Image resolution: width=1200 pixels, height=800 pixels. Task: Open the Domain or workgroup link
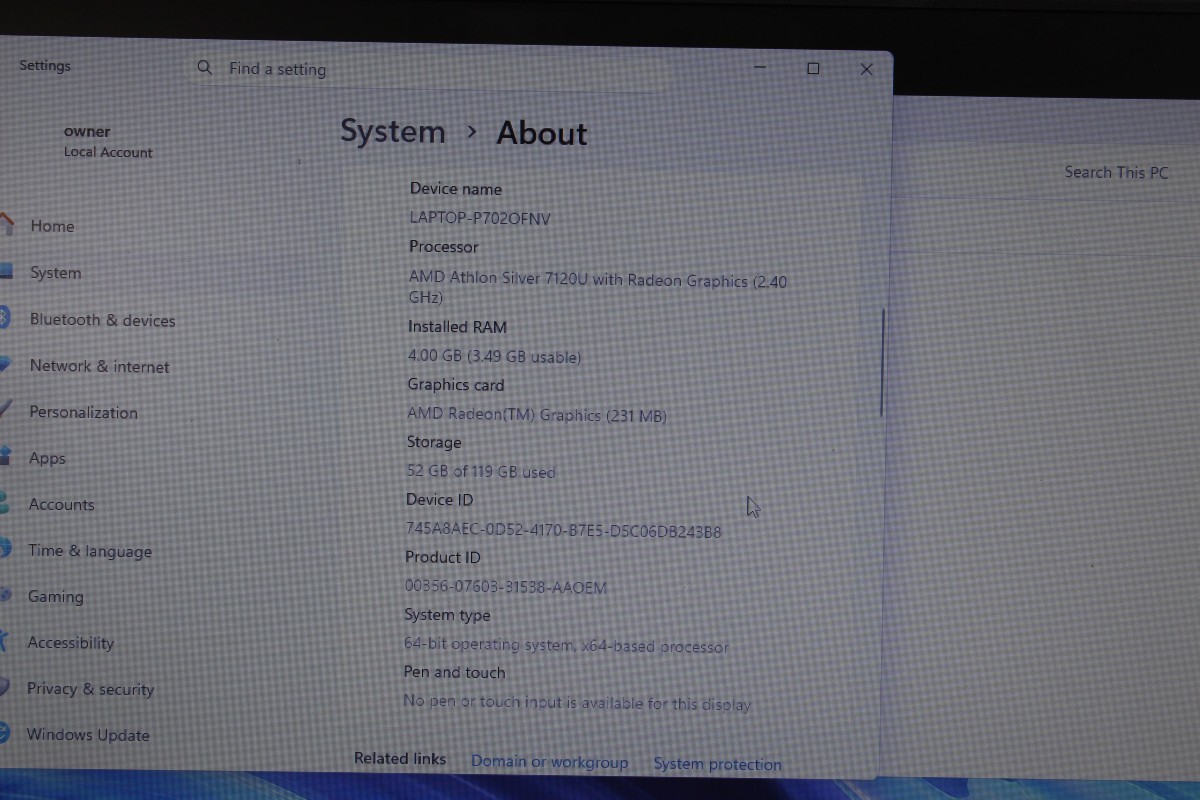pyautogui.click(x=549, y=762)
